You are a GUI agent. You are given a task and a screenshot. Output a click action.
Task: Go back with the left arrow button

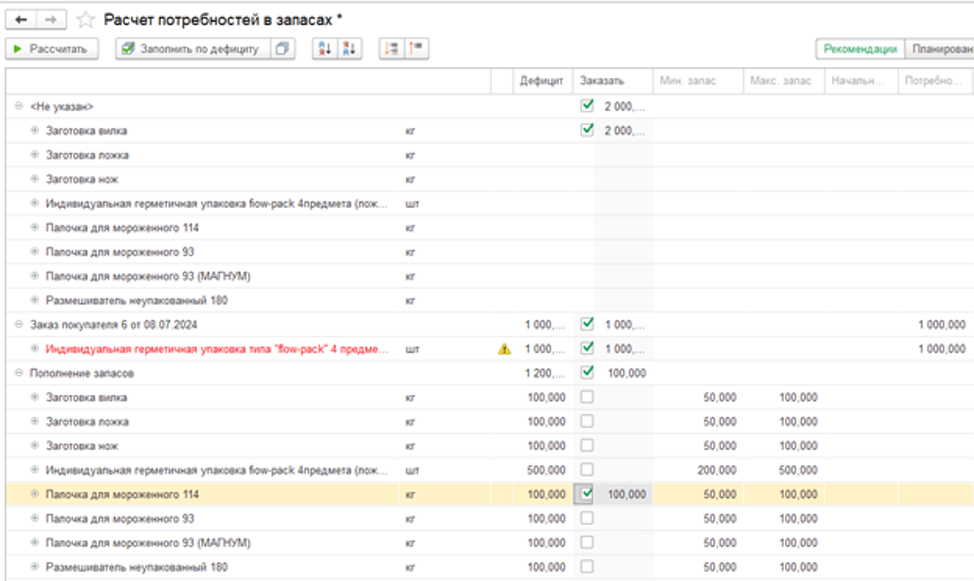click(20, 20)
